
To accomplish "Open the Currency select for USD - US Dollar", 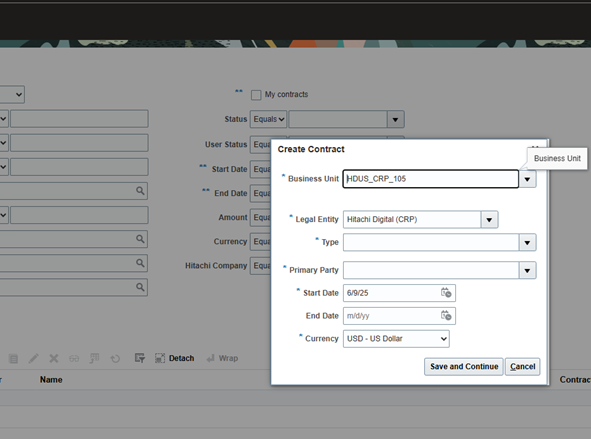I will (x=396, y=338).
